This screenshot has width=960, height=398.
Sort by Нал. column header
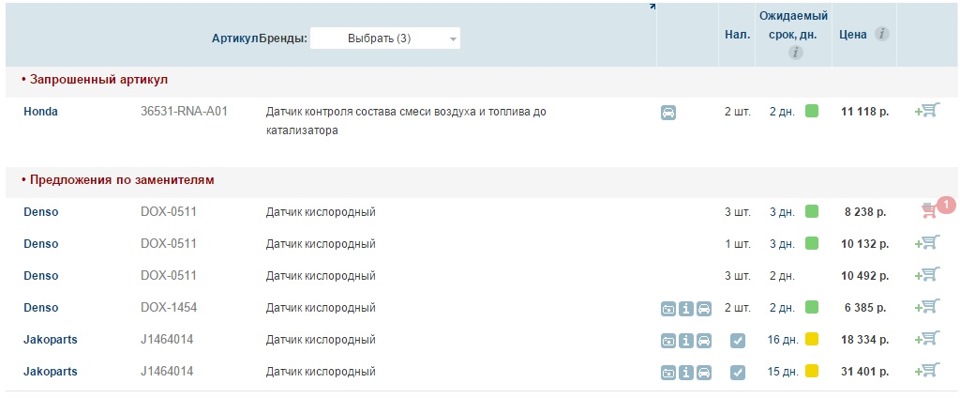click(737, 35)
